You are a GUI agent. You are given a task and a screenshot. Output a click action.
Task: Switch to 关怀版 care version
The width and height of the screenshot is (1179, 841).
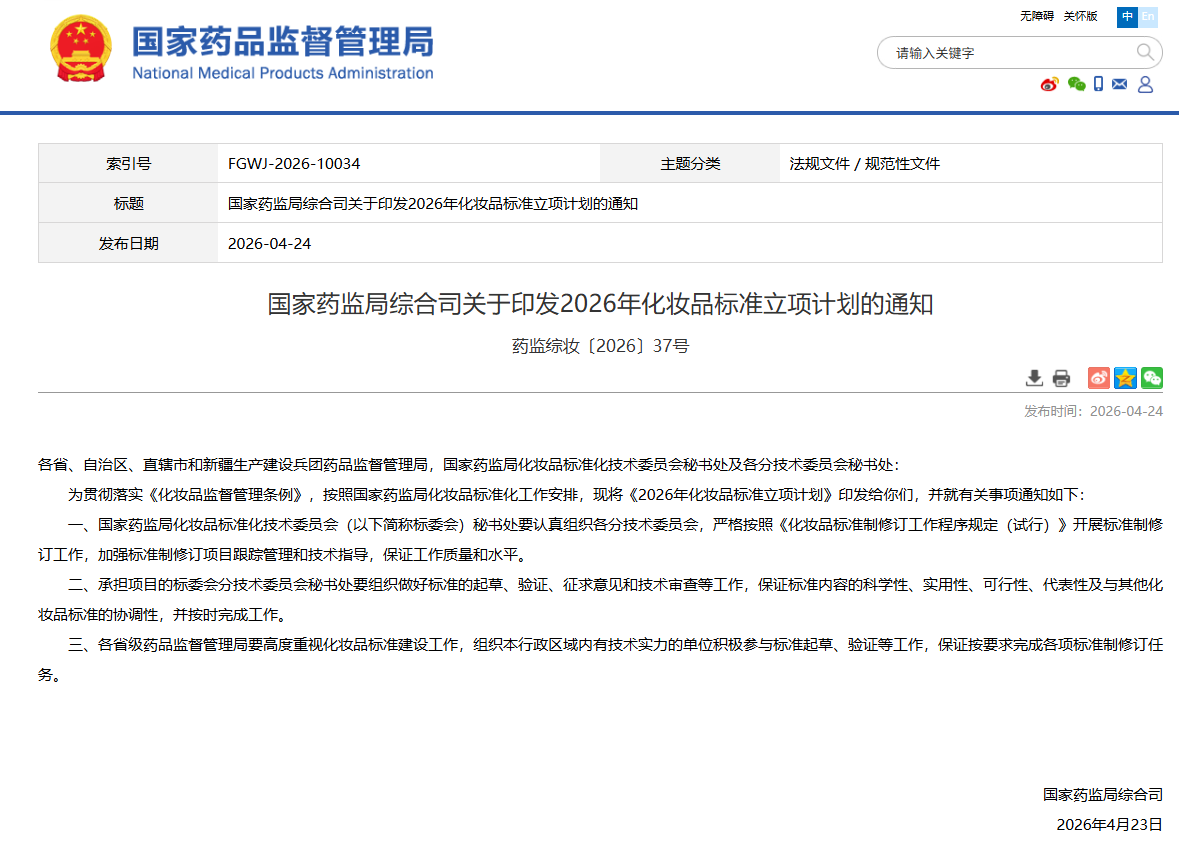click(x=1080, y=16)
